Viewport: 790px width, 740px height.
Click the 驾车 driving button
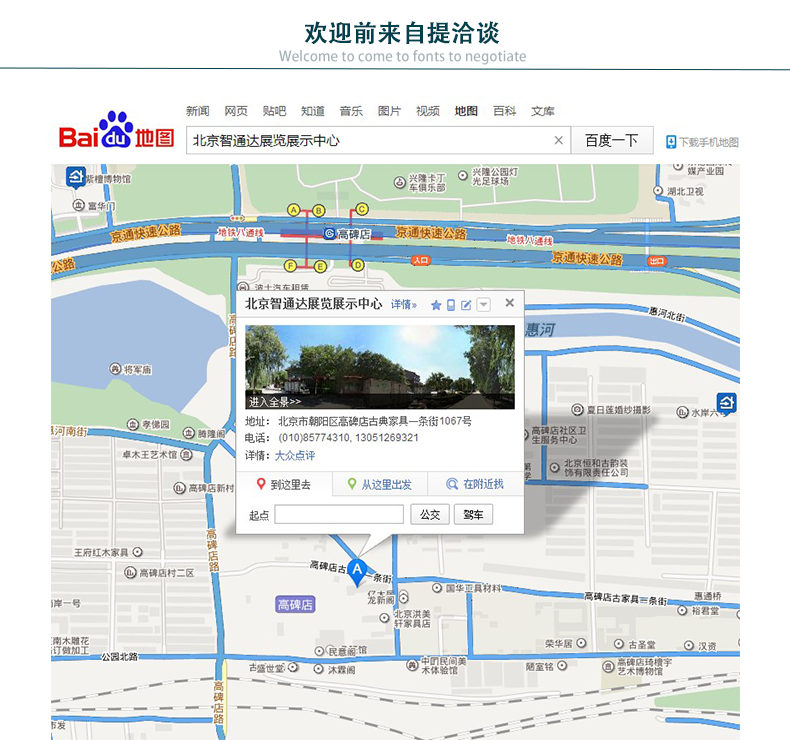tap(473, 514)
